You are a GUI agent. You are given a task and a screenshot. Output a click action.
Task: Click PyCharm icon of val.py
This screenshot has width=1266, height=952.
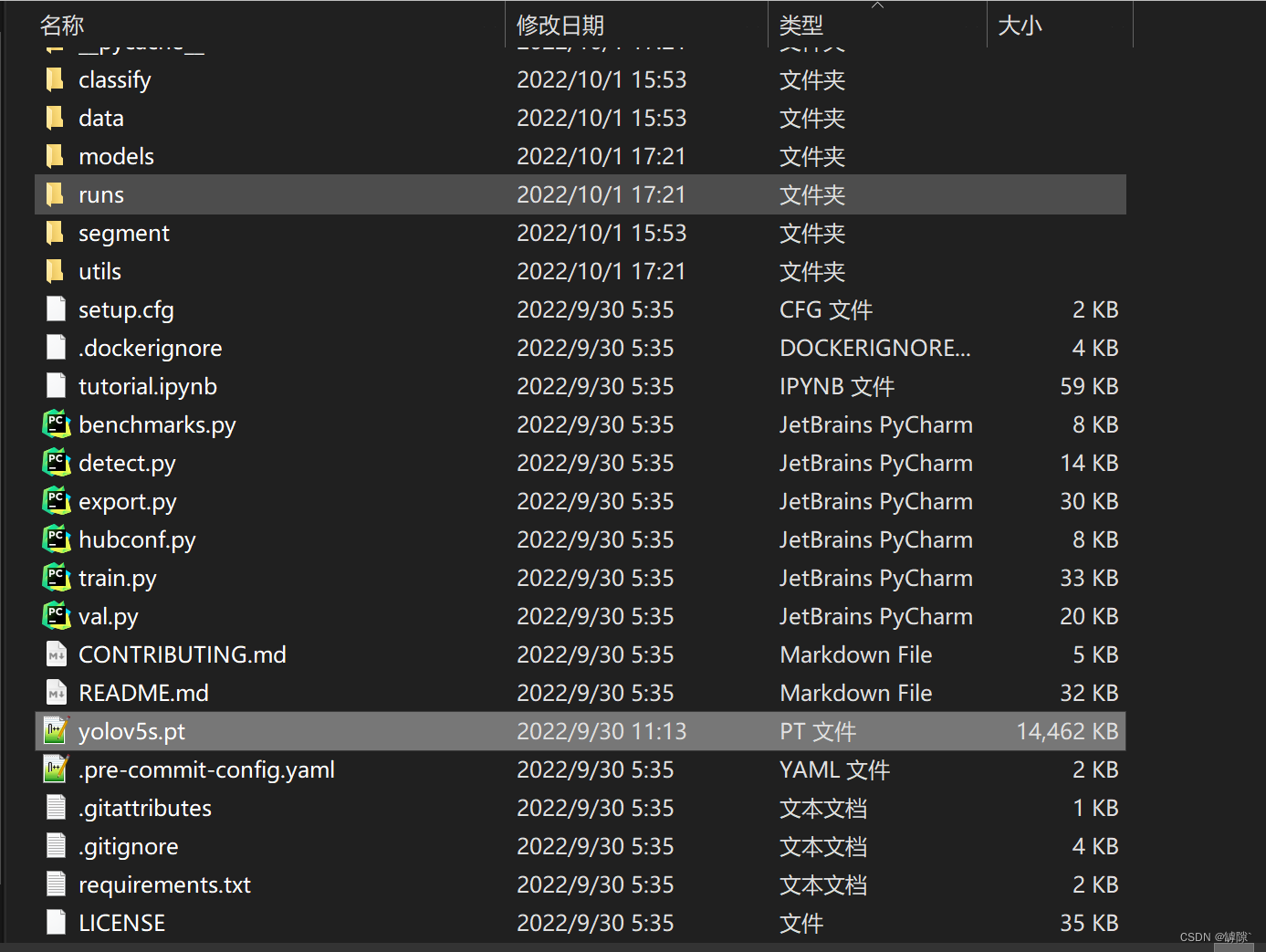pos(57,616)
